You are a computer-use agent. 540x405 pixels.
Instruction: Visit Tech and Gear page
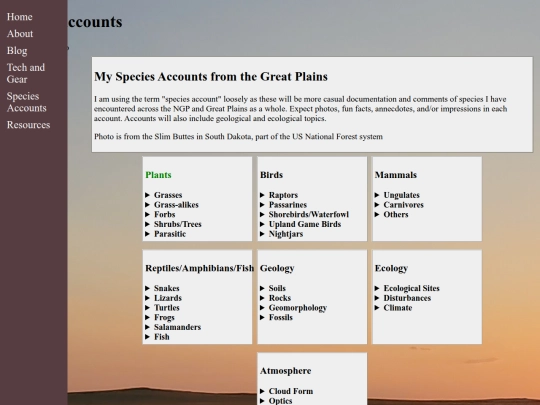tap(26, 73)
